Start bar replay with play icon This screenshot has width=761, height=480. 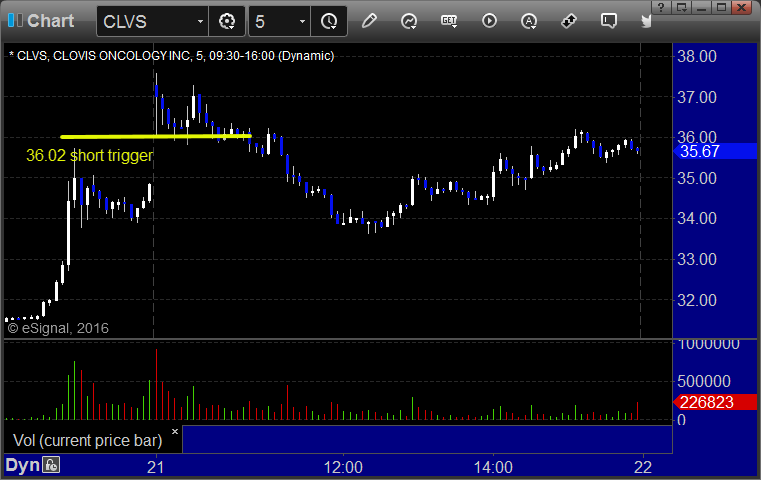[489, 21]
